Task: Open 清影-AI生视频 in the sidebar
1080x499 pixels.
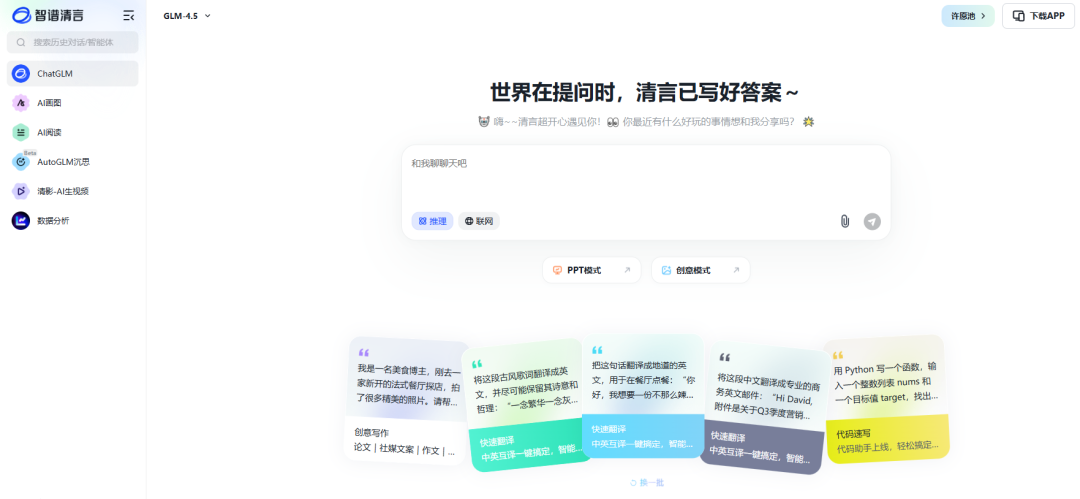Action: click(72, 191)
